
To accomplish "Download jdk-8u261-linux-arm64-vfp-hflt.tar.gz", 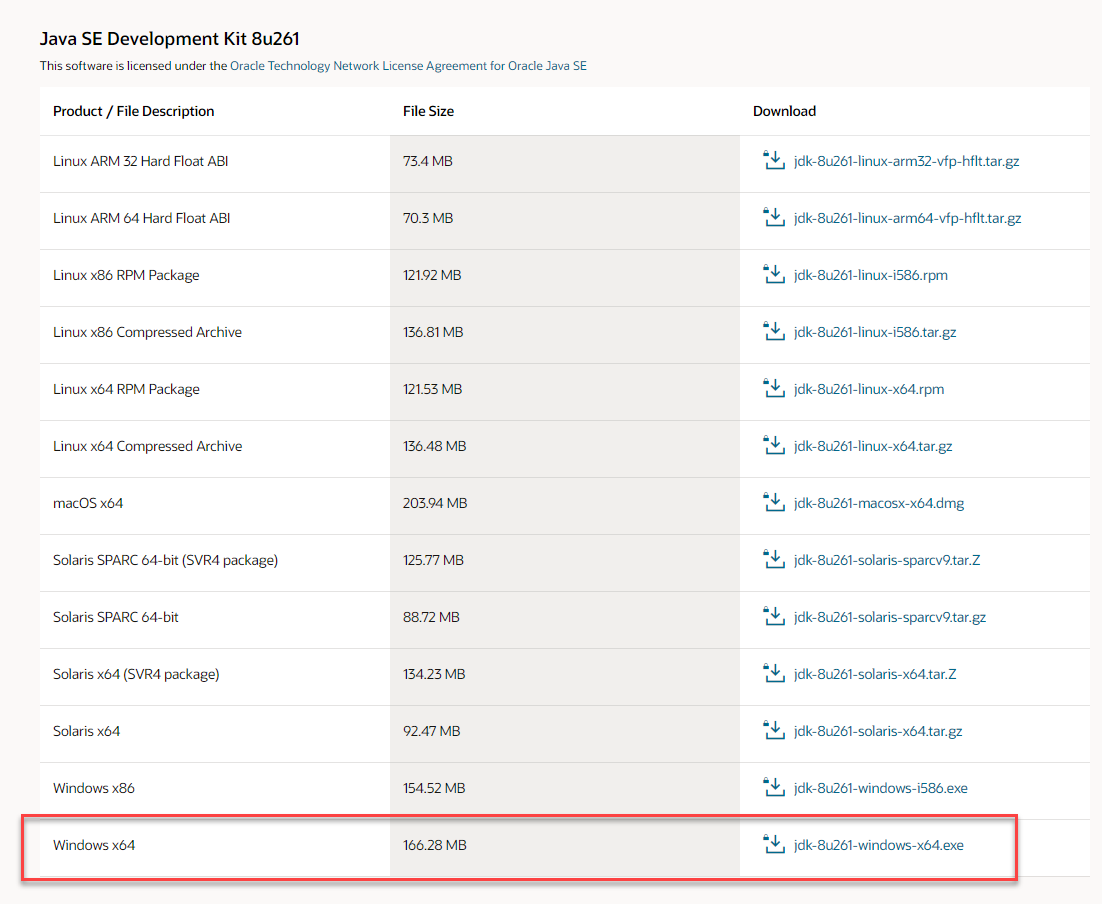I will [x=907, y=218].
